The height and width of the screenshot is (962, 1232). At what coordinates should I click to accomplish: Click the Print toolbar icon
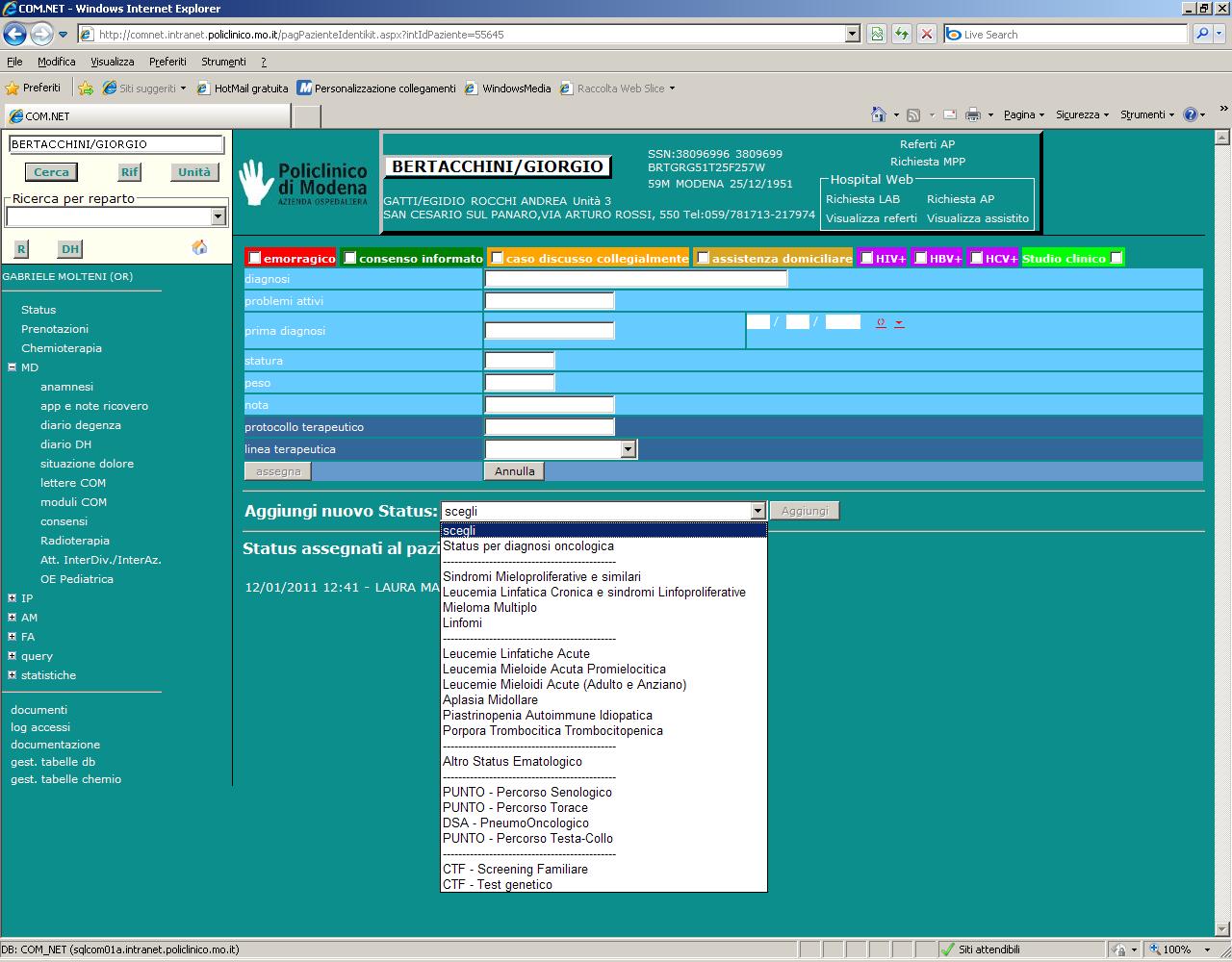click(x=973, y=114)
